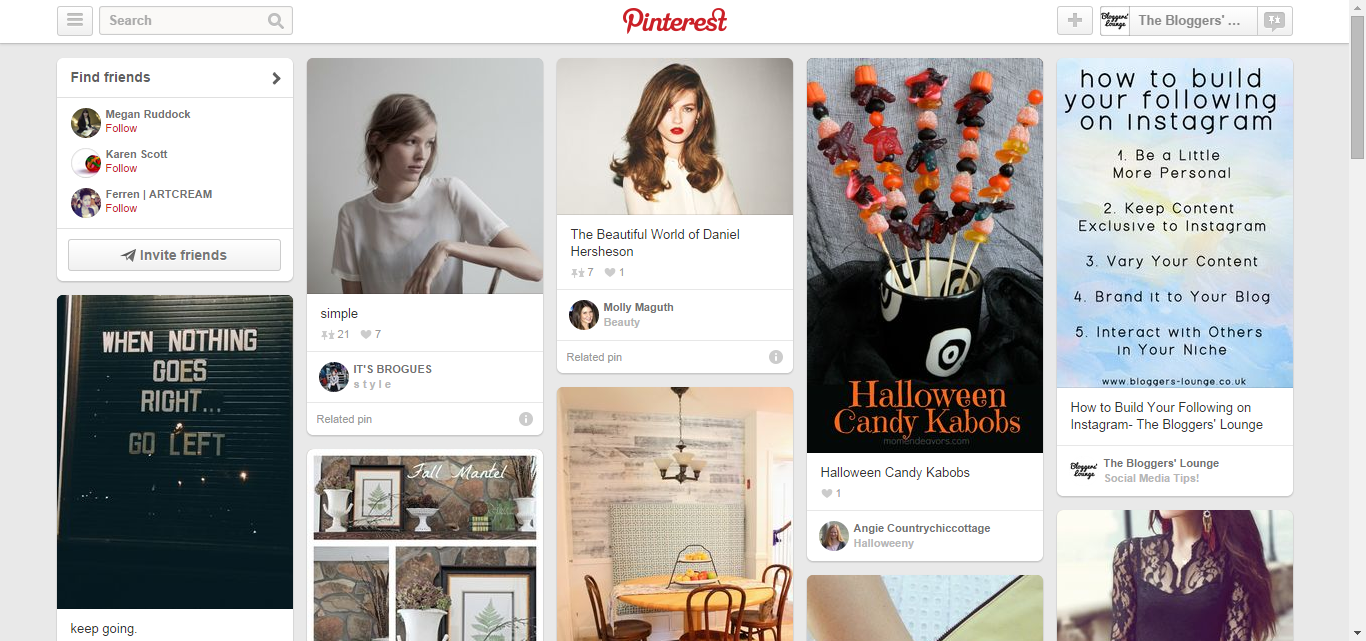Click the heart icon under Halloween Candy Kabobs
The width and height of the screenshot is (1366, 641).
pos(827,494)
